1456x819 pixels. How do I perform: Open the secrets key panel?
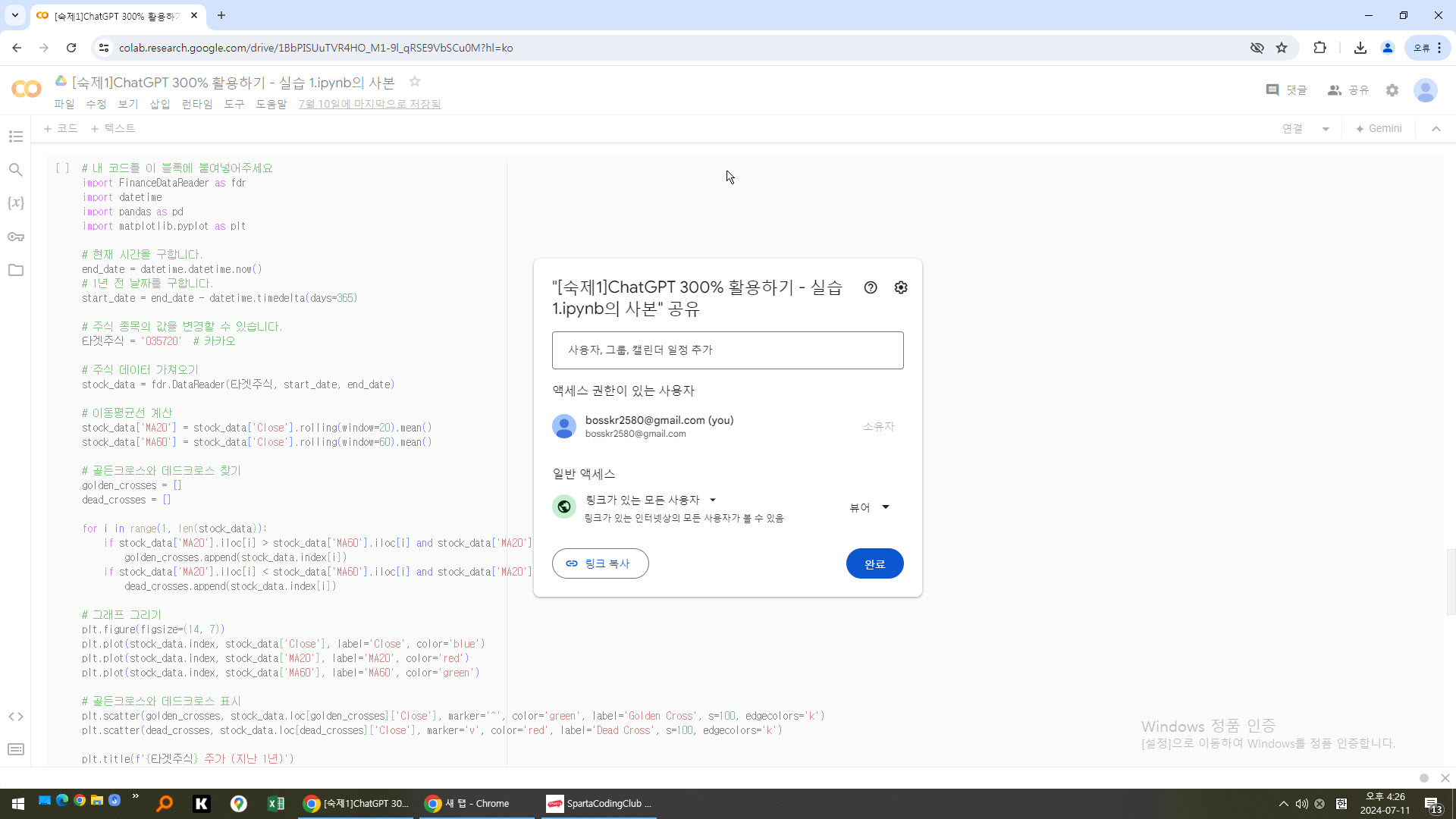tap(16, 237)
